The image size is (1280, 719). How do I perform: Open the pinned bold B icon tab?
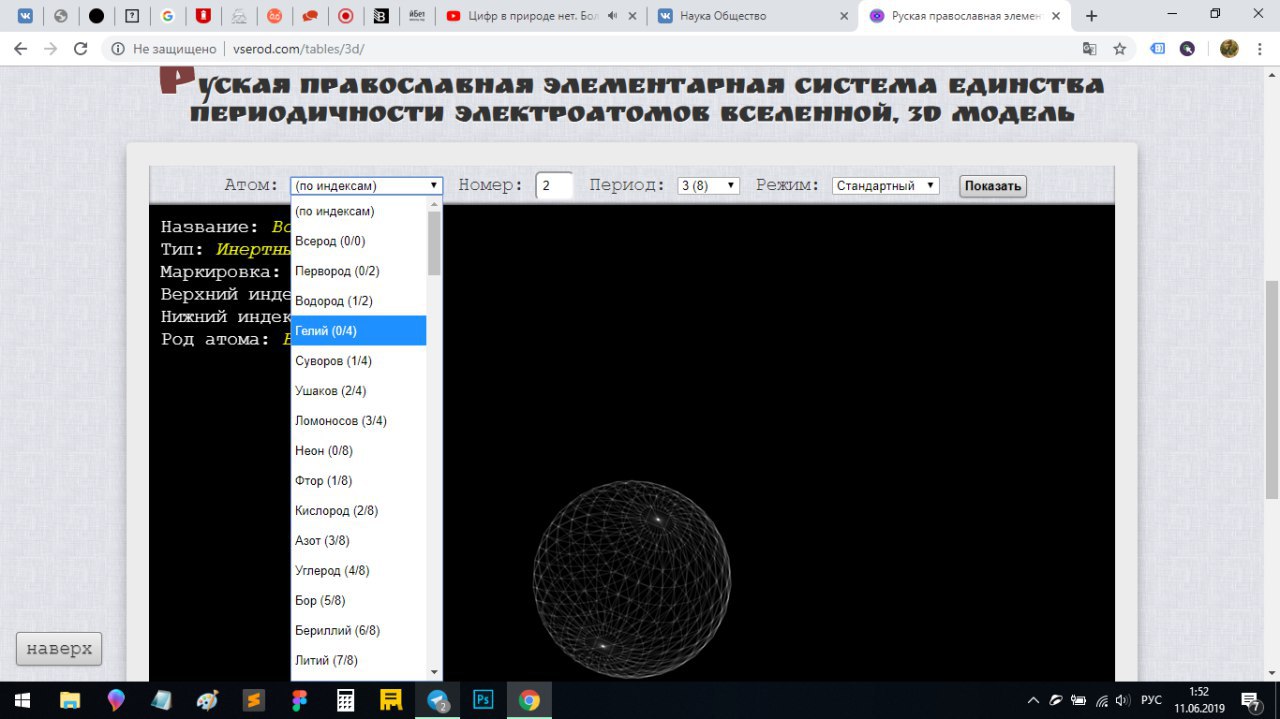coord(381,16)
